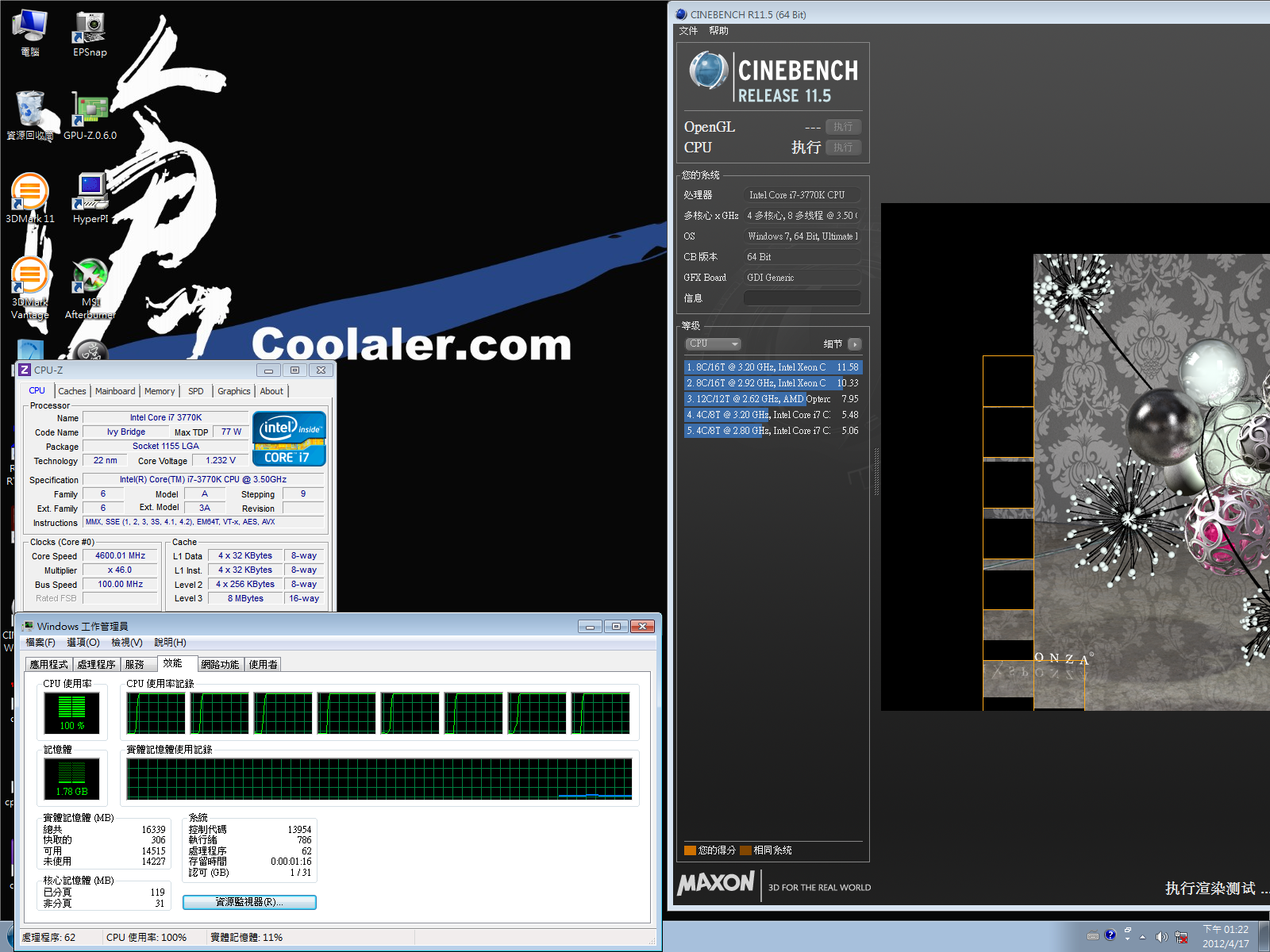Image resolution: width=1270 pixels, height=952 pixels.
Task: Open the network status tray icon
Action: [1181, 937]
